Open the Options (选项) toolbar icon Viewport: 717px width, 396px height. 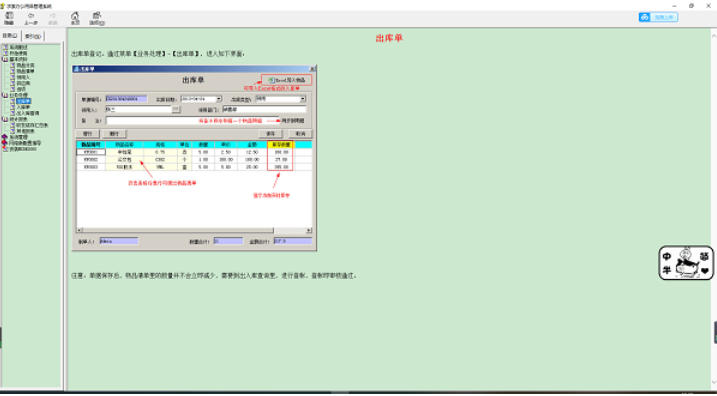pyautogui.click(x=97, y=18)
